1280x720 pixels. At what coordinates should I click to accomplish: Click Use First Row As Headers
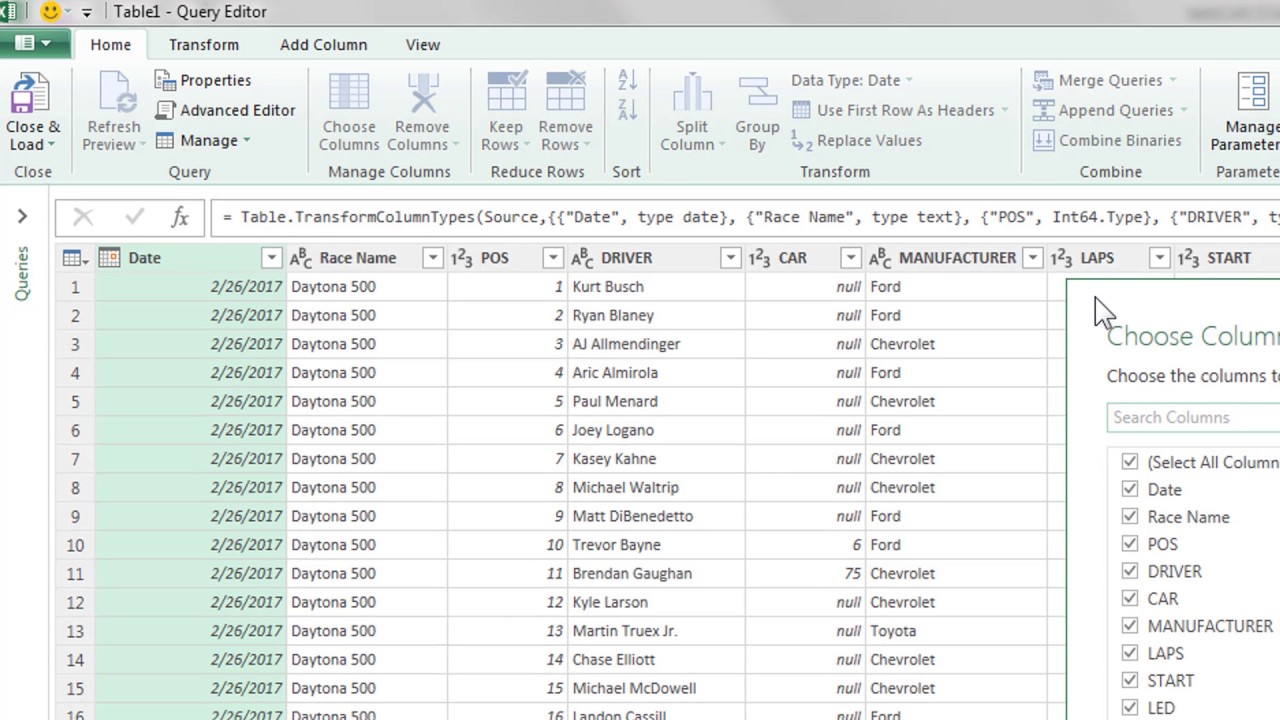(x=900, y=110)
